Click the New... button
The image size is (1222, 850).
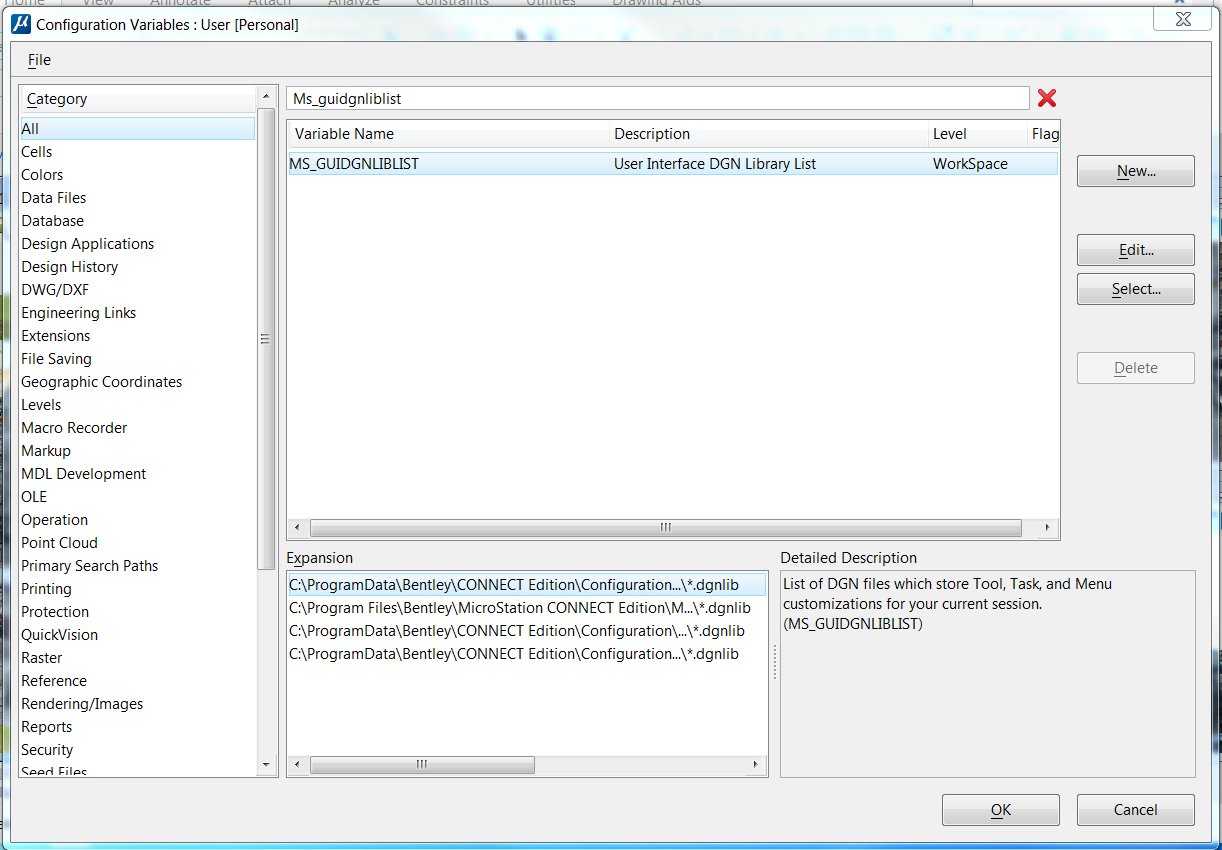[1136, 171]
